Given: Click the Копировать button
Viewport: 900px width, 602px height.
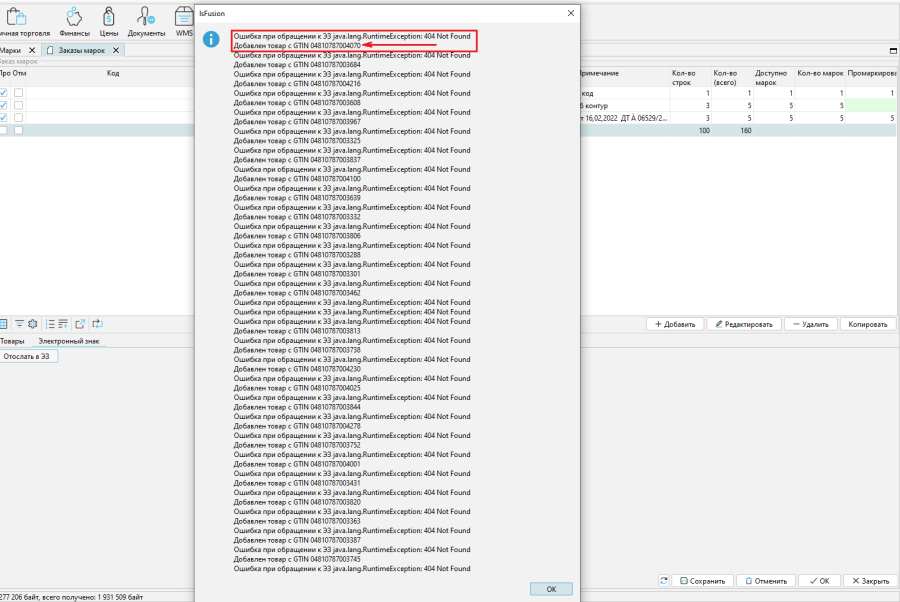Looking at the screenshot, I should pos(868,324).
